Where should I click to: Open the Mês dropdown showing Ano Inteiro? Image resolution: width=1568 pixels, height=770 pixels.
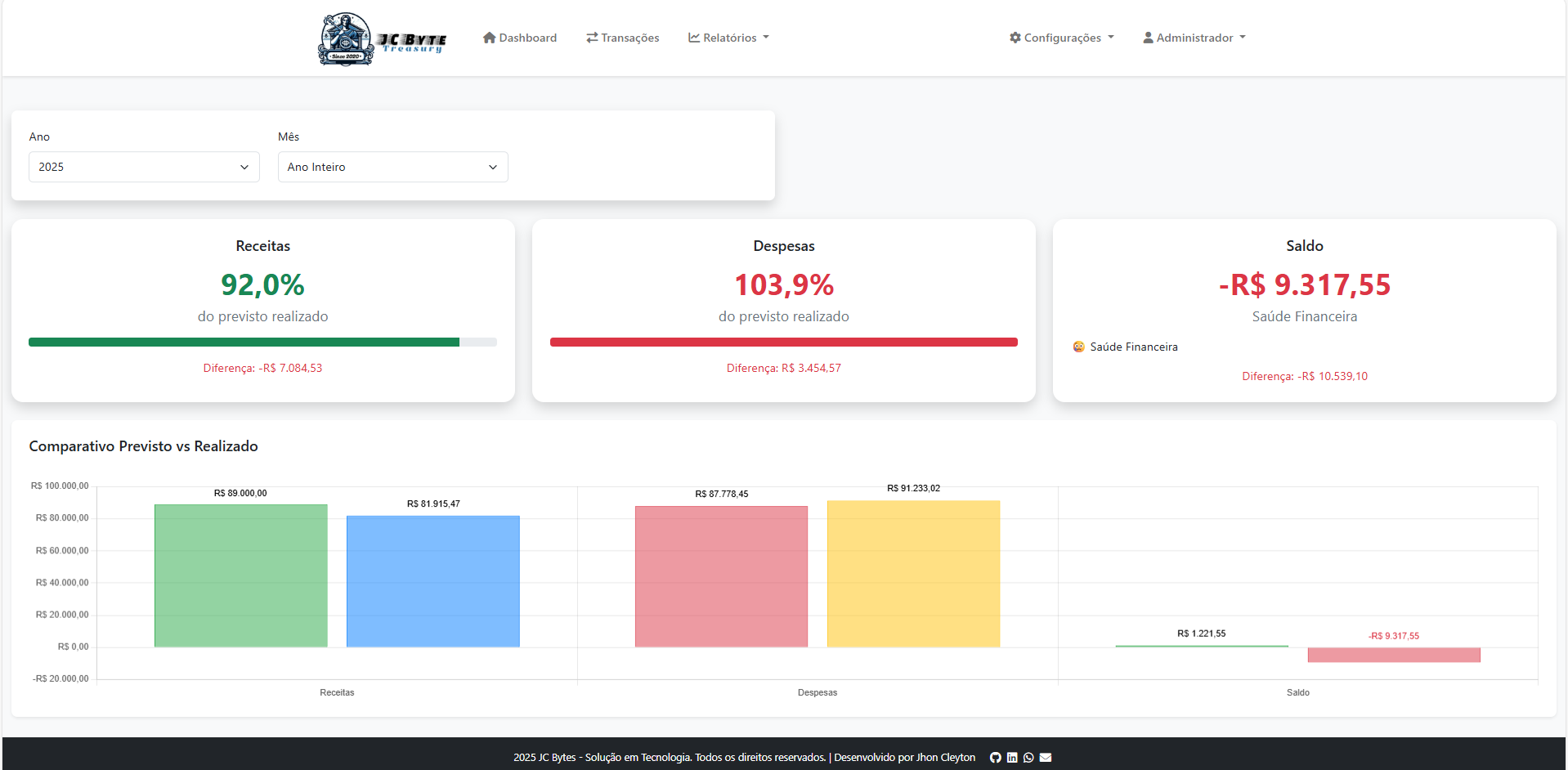(x=392, y=167)
